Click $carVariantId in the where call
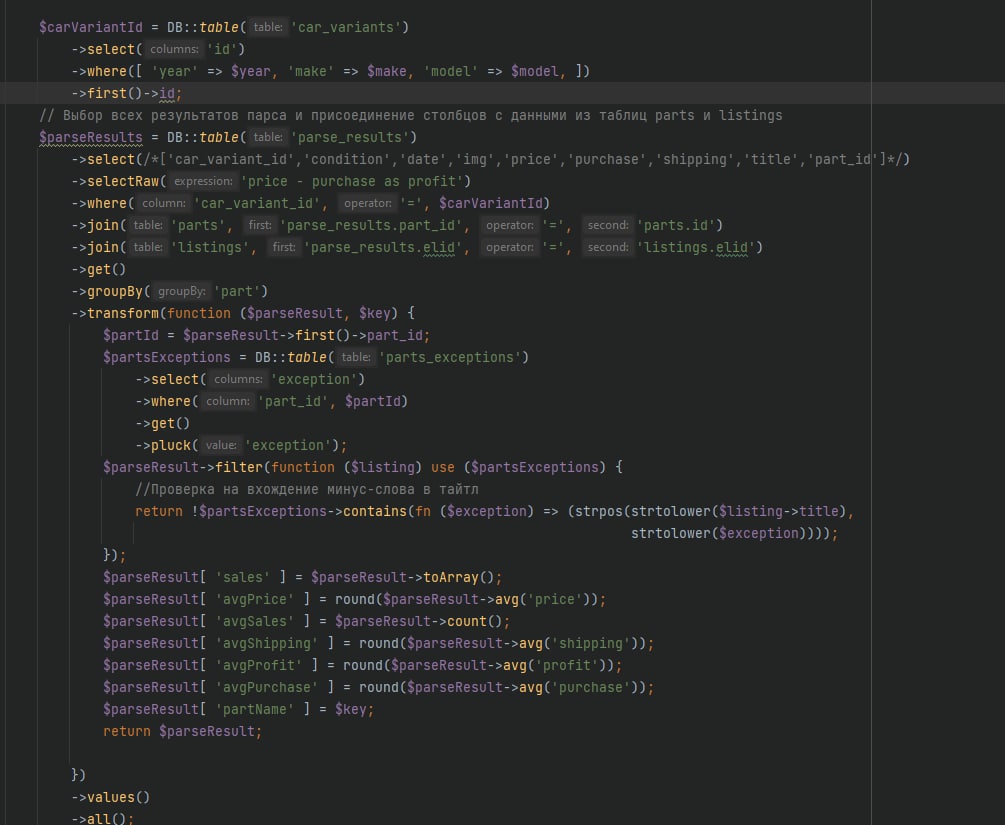The width and height of the screenshot is (1005, 825). (491, 203)
